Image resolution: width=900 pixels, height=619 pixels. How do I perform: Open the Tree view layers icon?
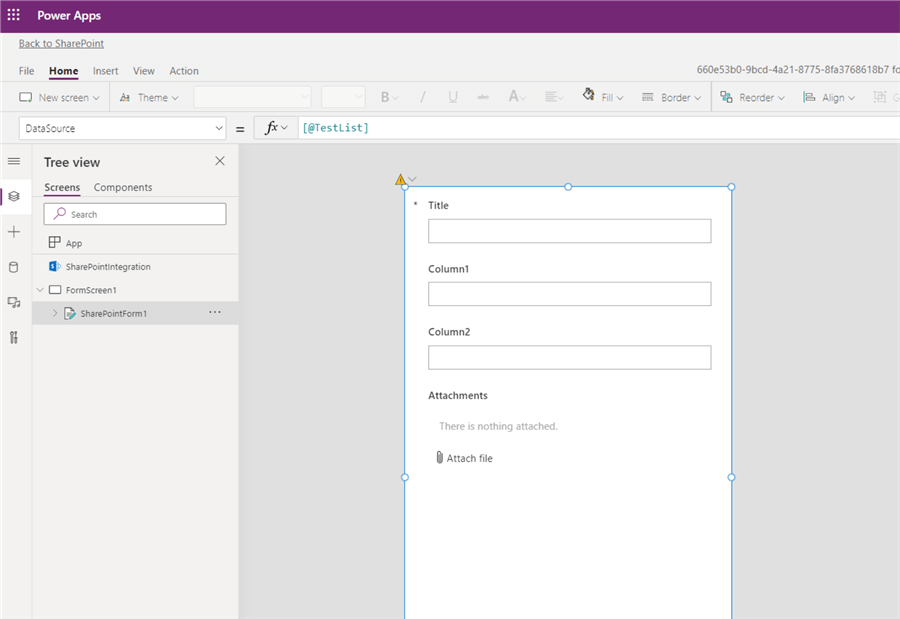coord(14,196)
